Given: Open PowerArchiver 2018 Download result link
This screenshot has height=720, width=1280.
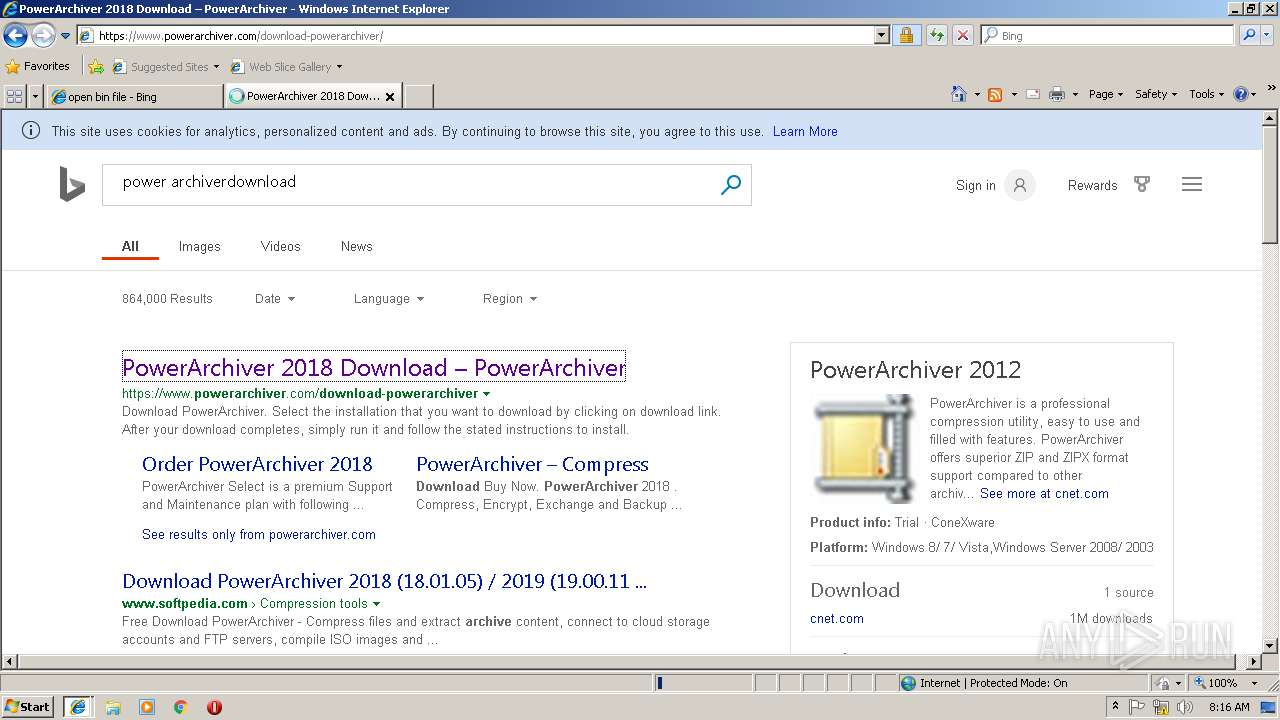Looking at the screenshot, I should 374,367.
